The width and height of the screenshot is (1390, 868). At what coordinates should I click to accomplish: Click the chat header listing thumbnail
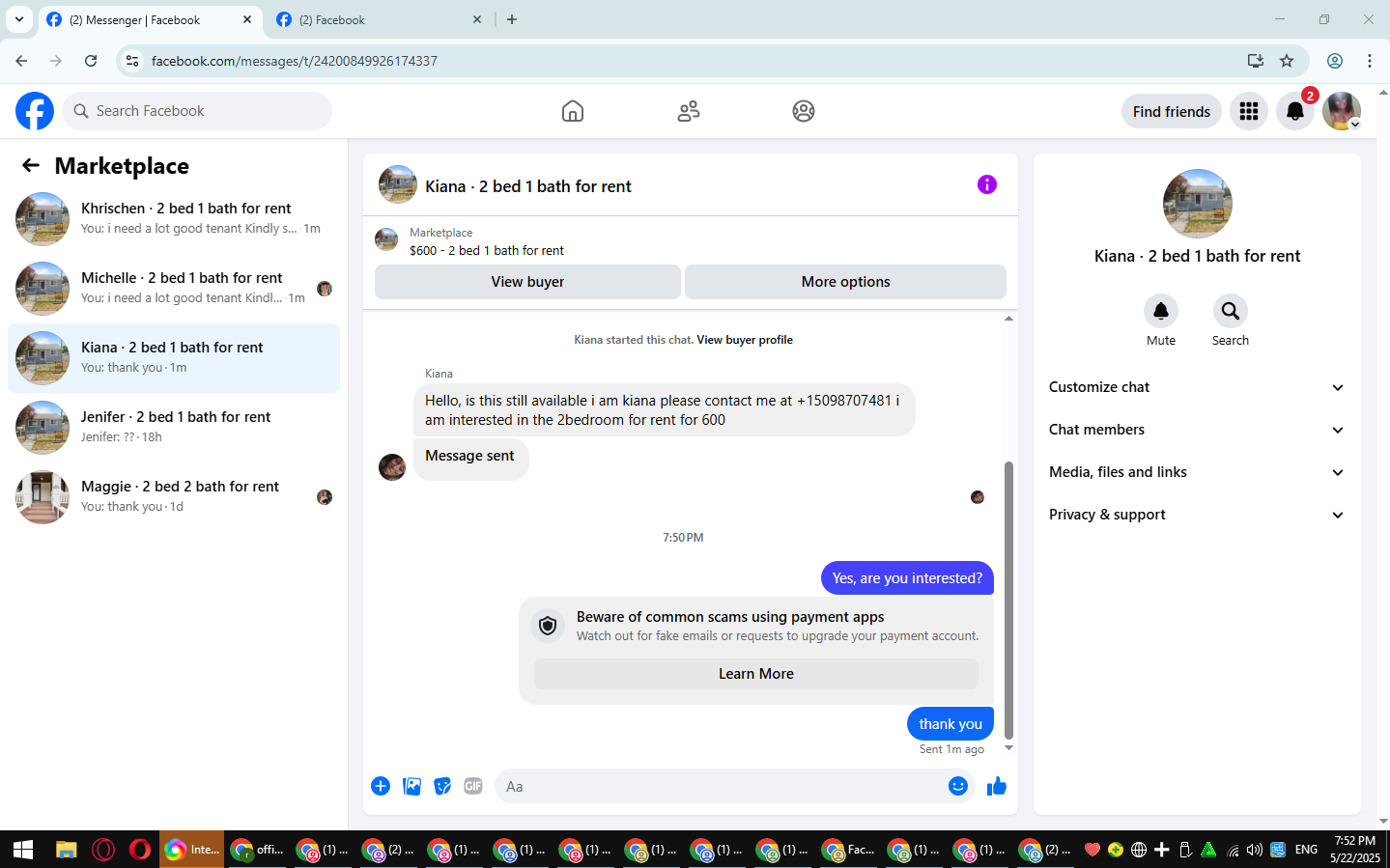click(398, 184)
